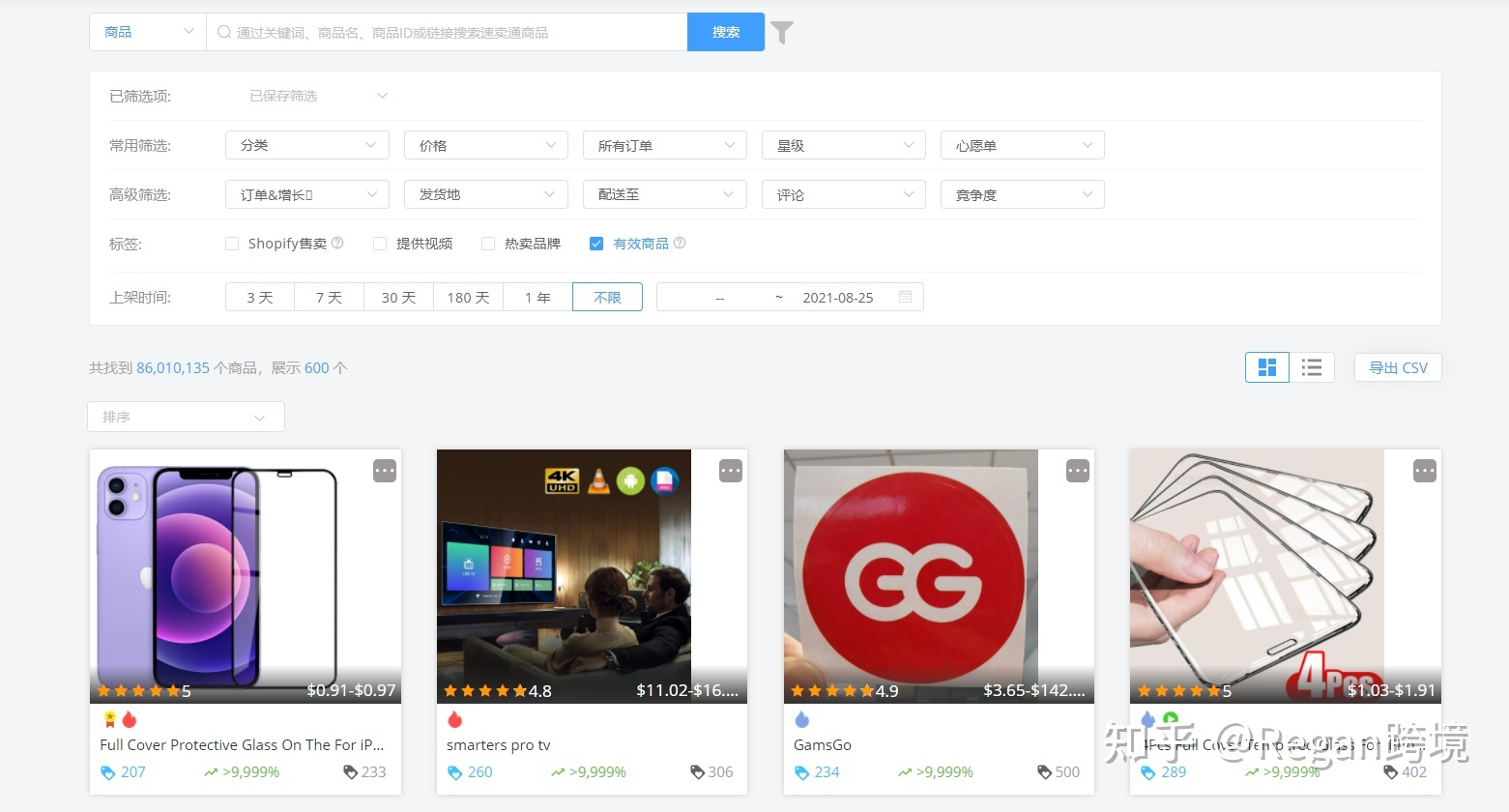Open the 排序 sorting dropdown
The width and height of the screenshot is (1509, 812).
coord(185,416)
